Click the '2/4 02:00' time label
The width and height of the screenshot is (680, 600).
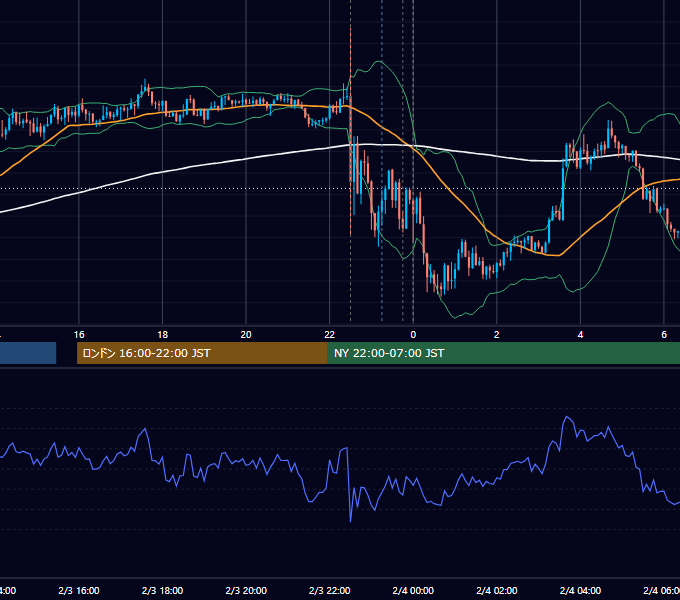coord(497,590)
